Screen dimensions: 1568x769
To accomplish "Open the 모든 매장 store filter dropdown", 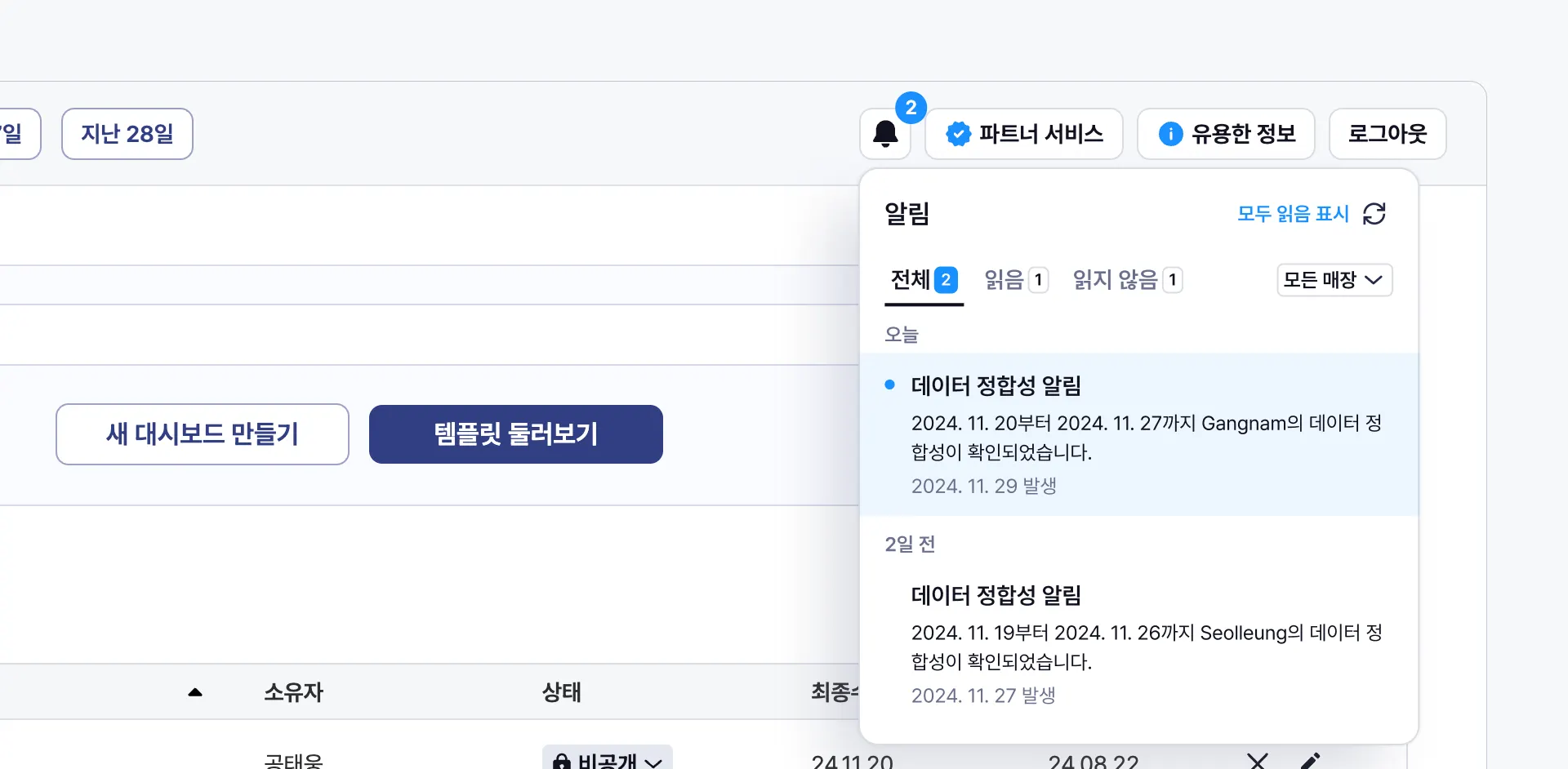I will [x=1334, y=280].
